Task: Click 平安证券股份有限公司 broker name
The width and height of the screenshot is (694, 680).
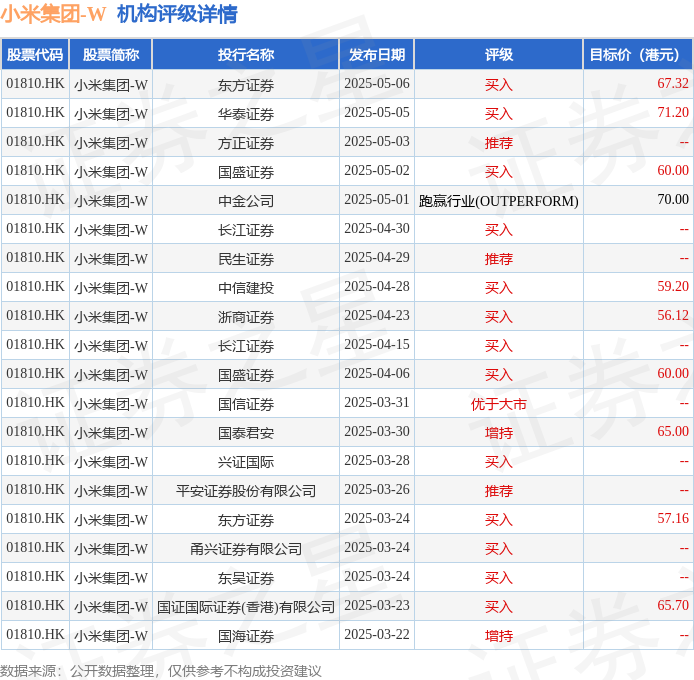Action: [x=246, y=491]
